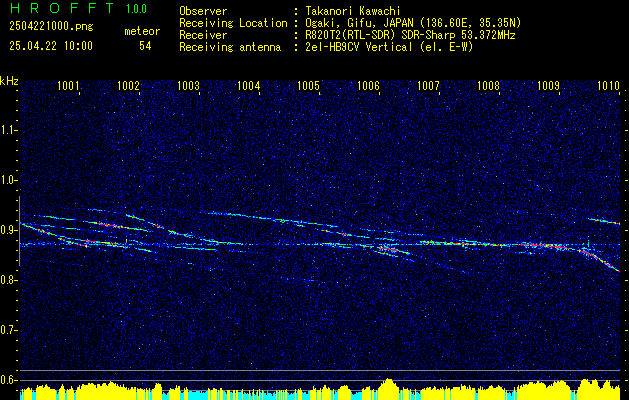This screenshot has width=629, height=400.
Task: Click the 'Observer' field label
Action: tap(203, 11)
